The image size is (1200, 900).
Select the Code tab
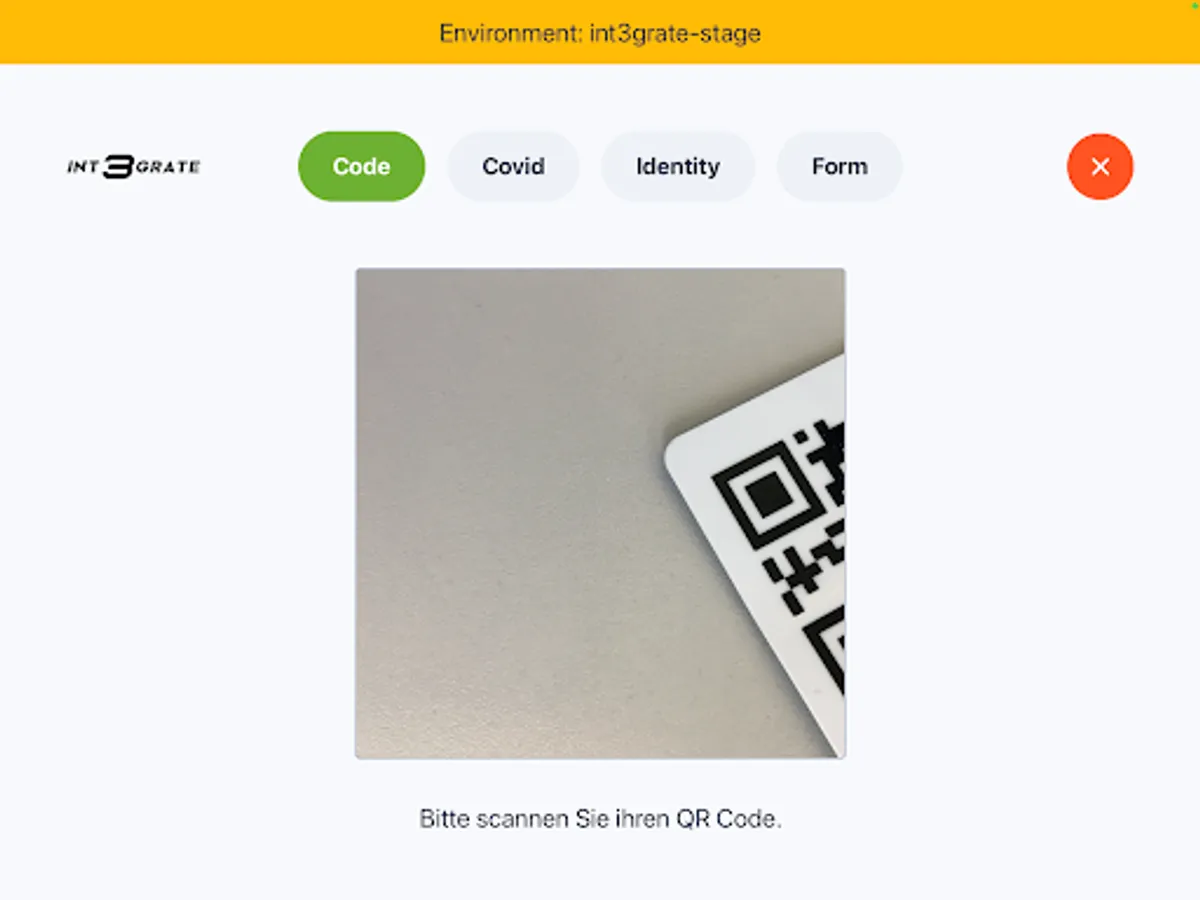tap(361, 166)
